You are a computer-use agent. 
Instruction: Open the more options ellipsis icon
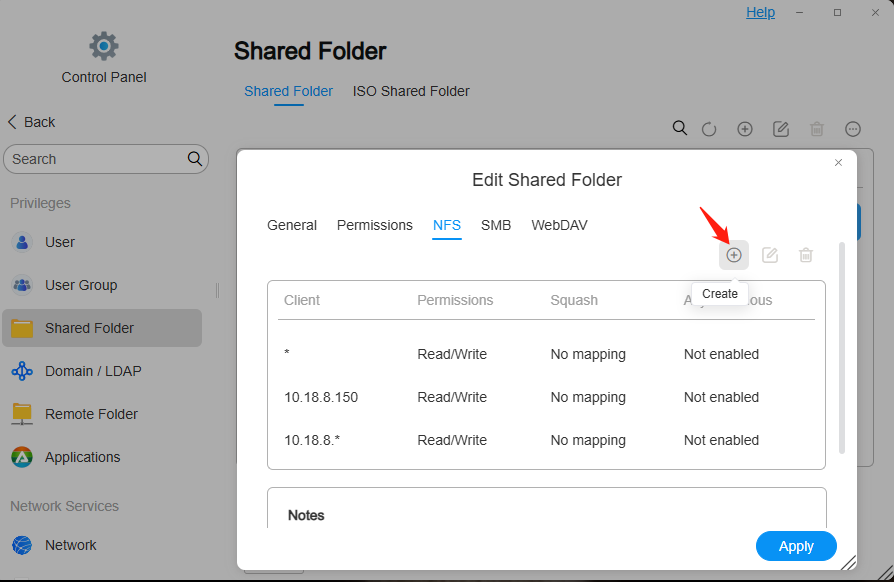853,129
